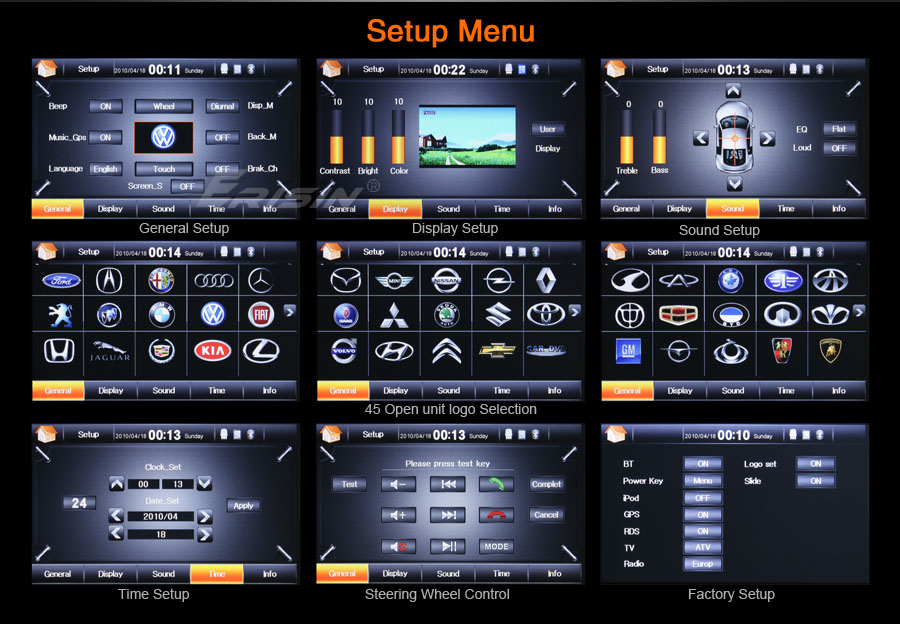This screenshot has width=900, height=624.
Task: Select the Renault diamond logo
Action: [545, 281]
